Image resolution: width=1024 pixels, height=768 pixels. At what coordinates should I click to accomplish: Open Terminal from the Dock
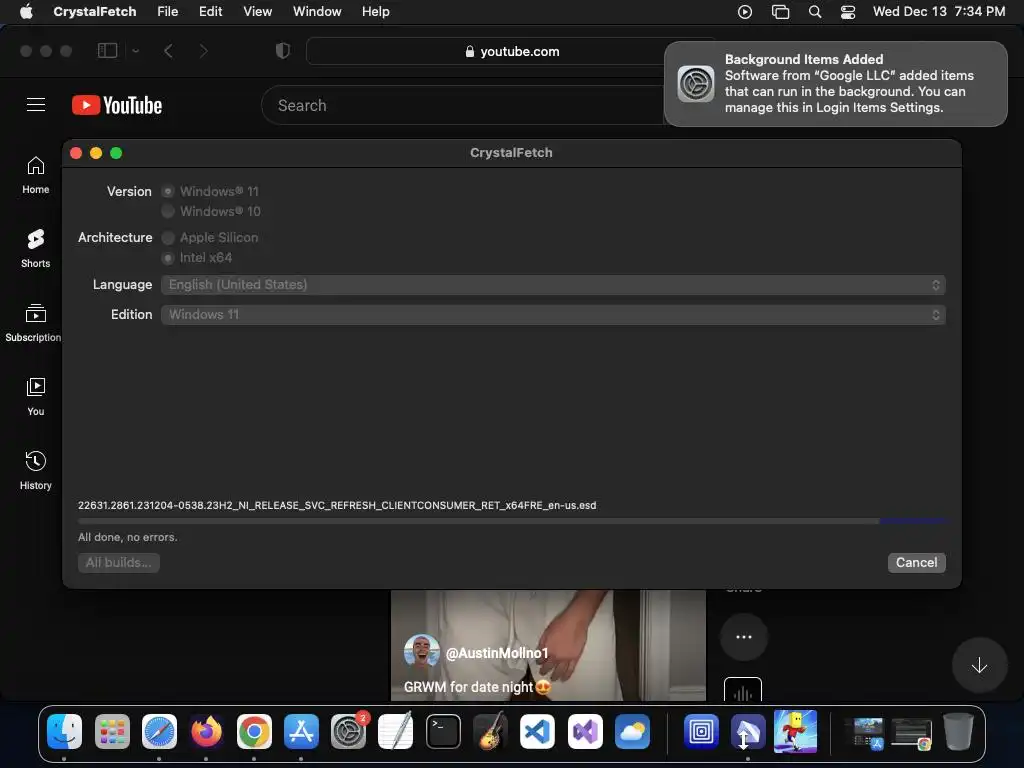[443, 731]
